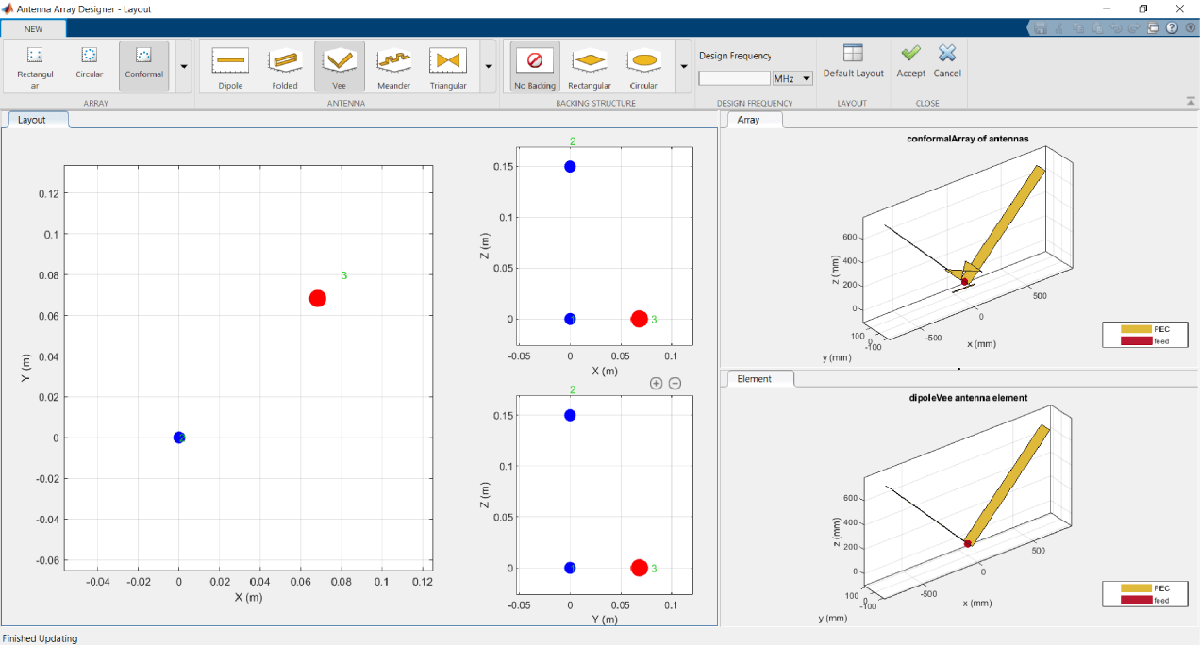Select red element 3 in YZ plot
The height and width of the screenshot is (645, 1200).
[639, 568]
